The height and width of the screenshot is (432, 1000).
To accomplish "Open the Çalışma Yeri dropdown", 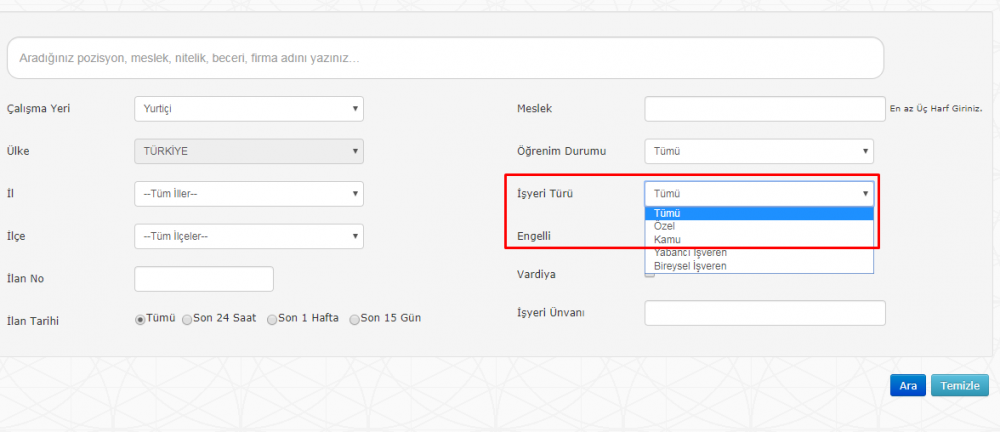I will coord(248,109).
